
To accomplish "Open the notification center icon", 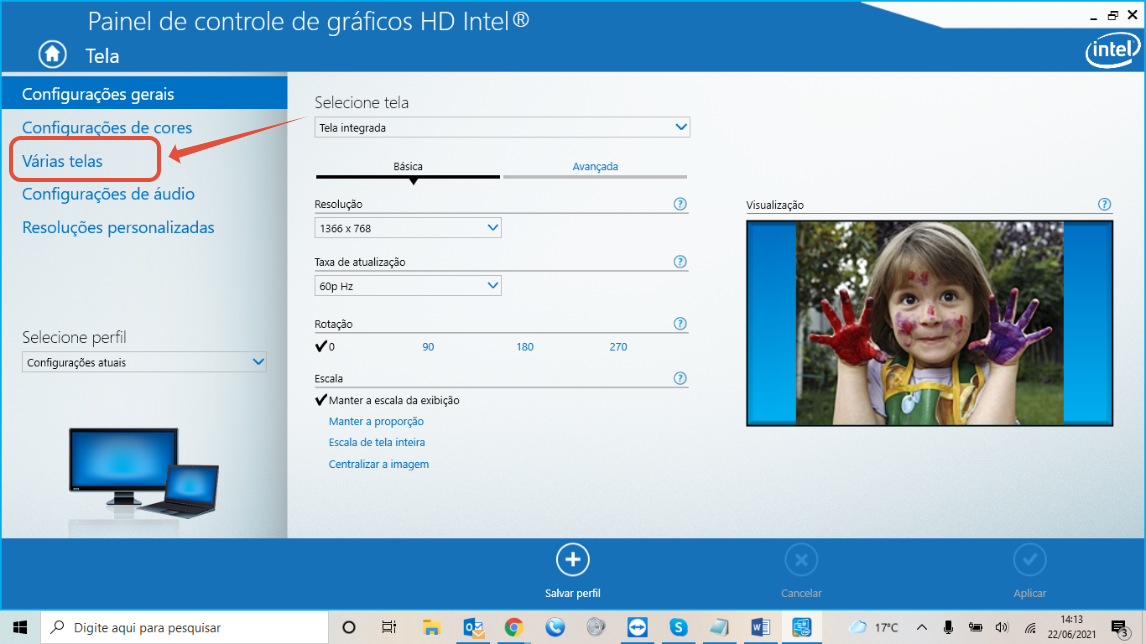I will [x=1120, y=628].
